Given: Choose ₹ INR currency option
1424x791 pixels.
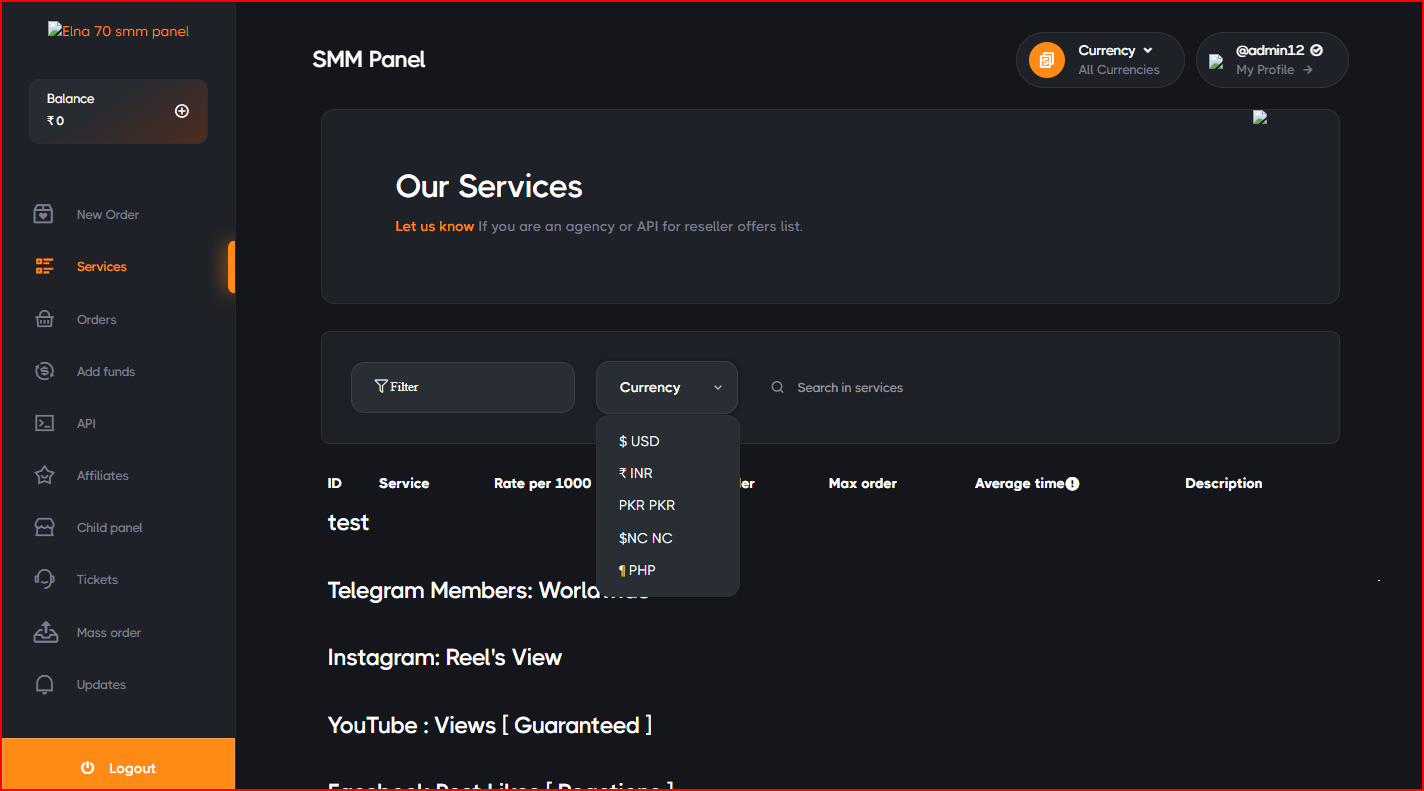Looking at the screenshot, I should coord(636,473).
